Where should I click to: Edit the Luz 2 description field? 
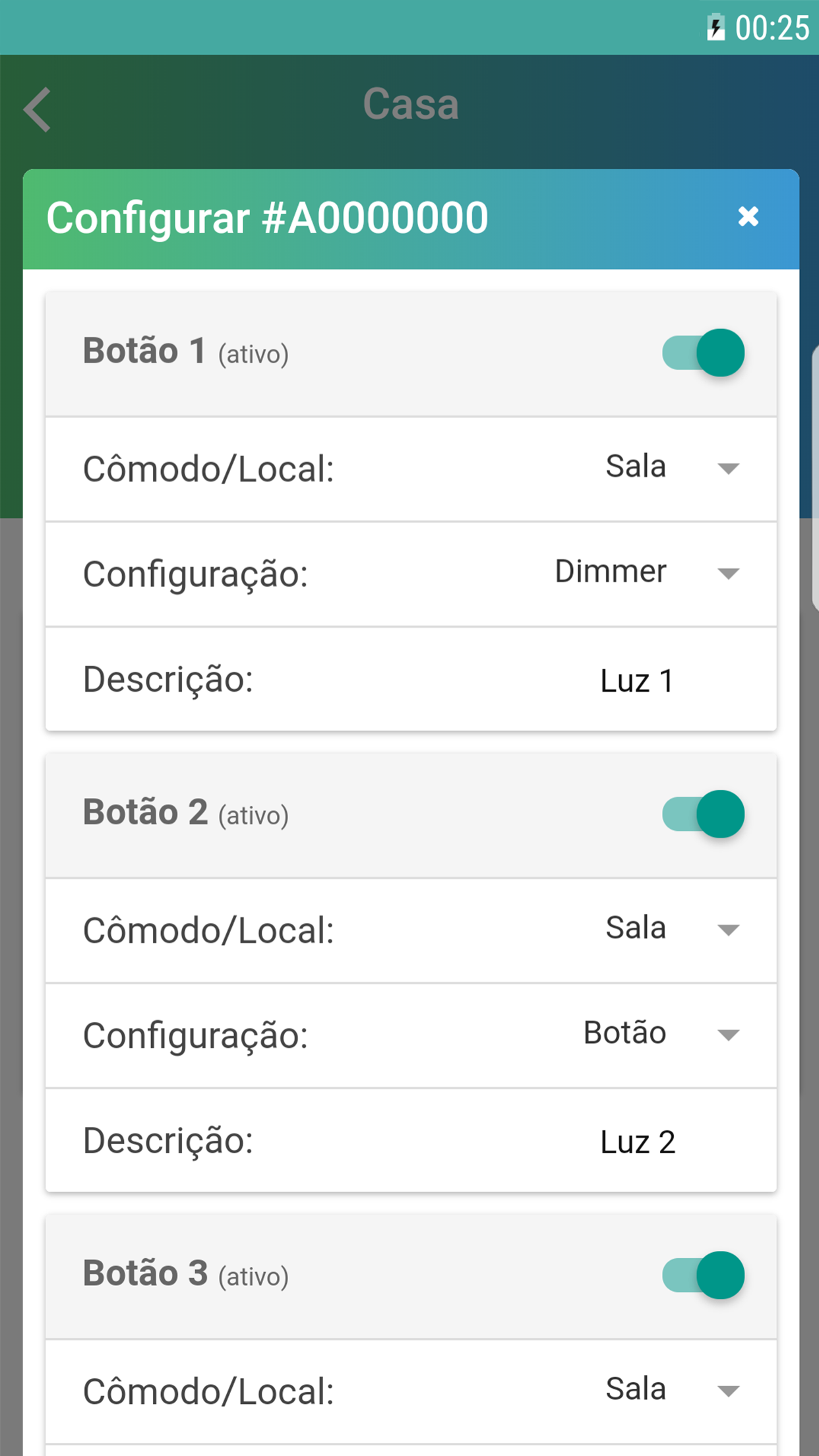[x=637, y=1141]
